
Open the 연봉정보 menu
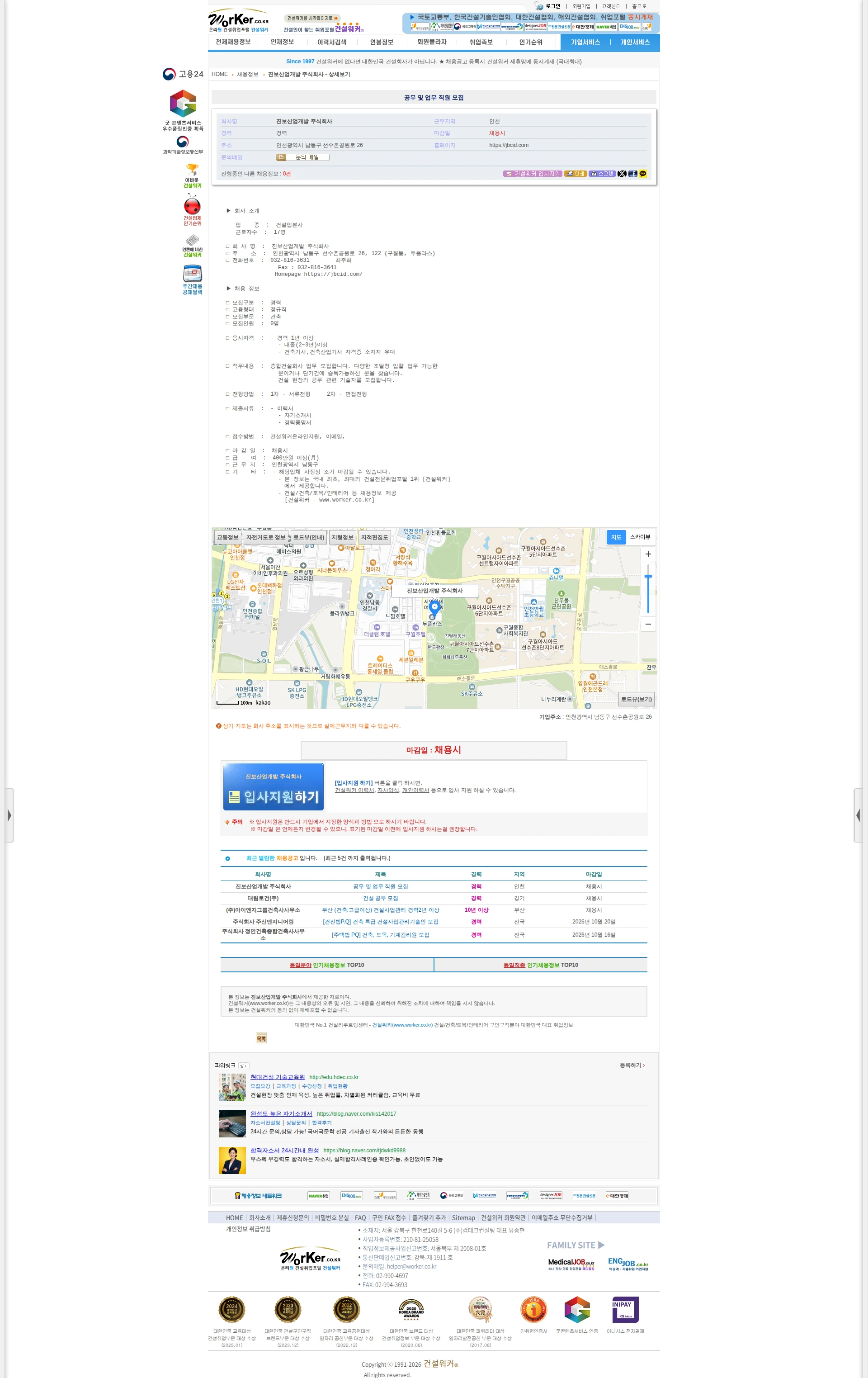pos(381,42)
